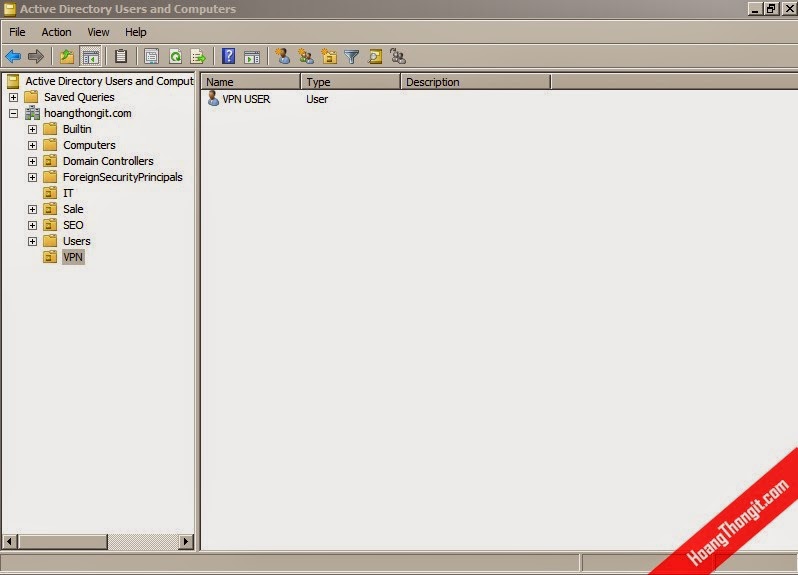Click the Saved Queries folder icon

click(x=32, y=97)
